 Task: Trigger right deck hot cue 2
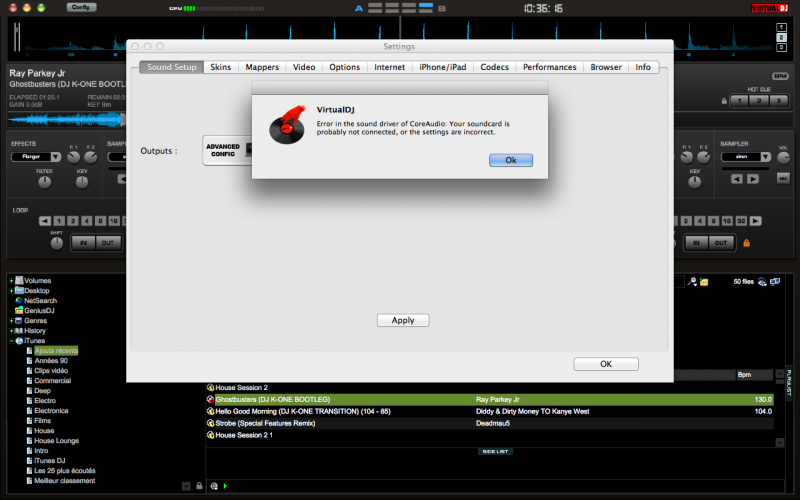(759, 101)
